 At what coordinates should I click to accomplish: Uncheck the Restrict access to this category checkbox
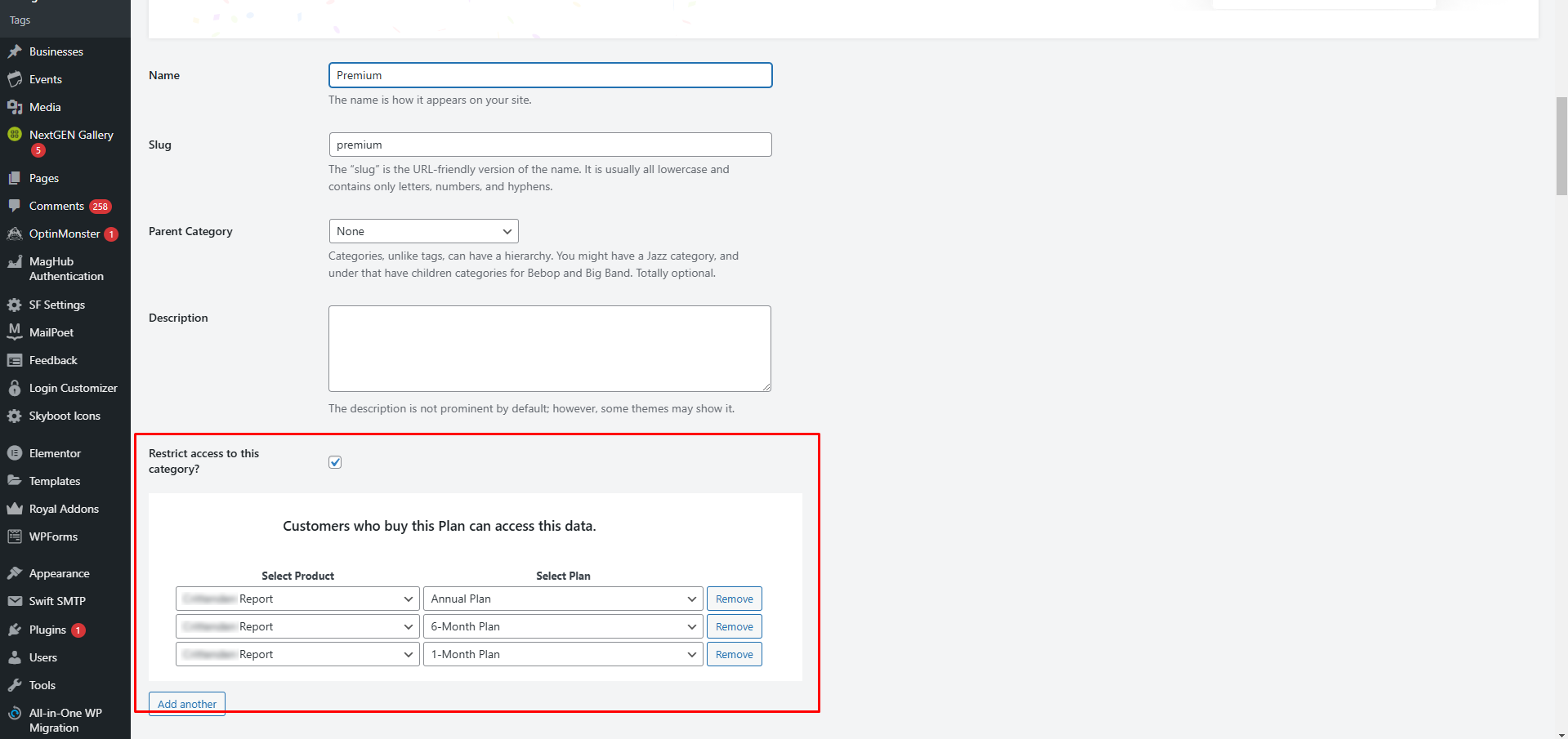point(335,462)
